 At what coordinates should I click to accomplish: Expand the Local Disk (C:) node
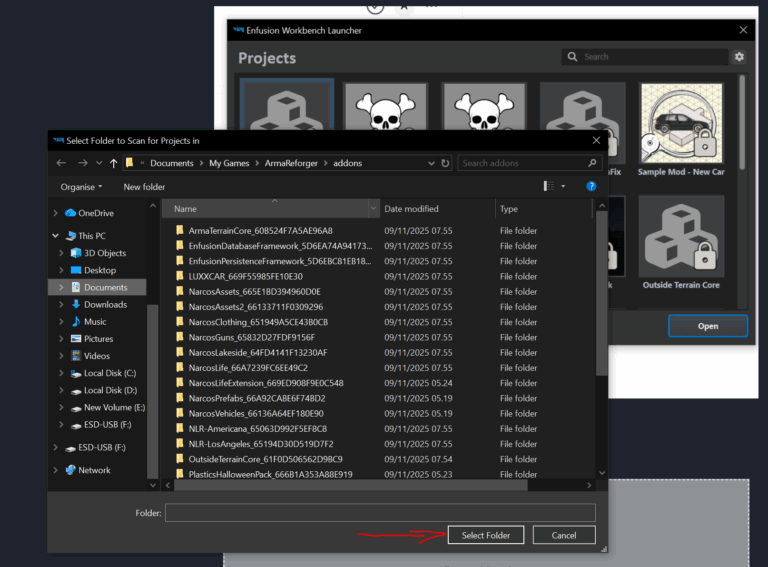[62, 373]
